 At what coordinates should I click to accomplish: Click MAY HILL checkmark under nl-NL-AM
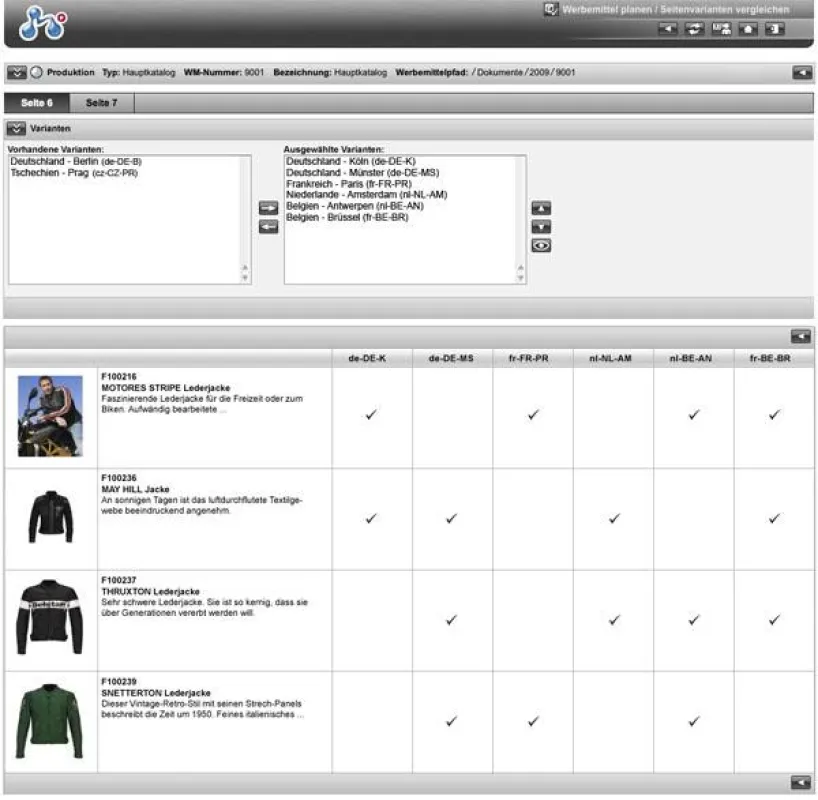point(615,518)
